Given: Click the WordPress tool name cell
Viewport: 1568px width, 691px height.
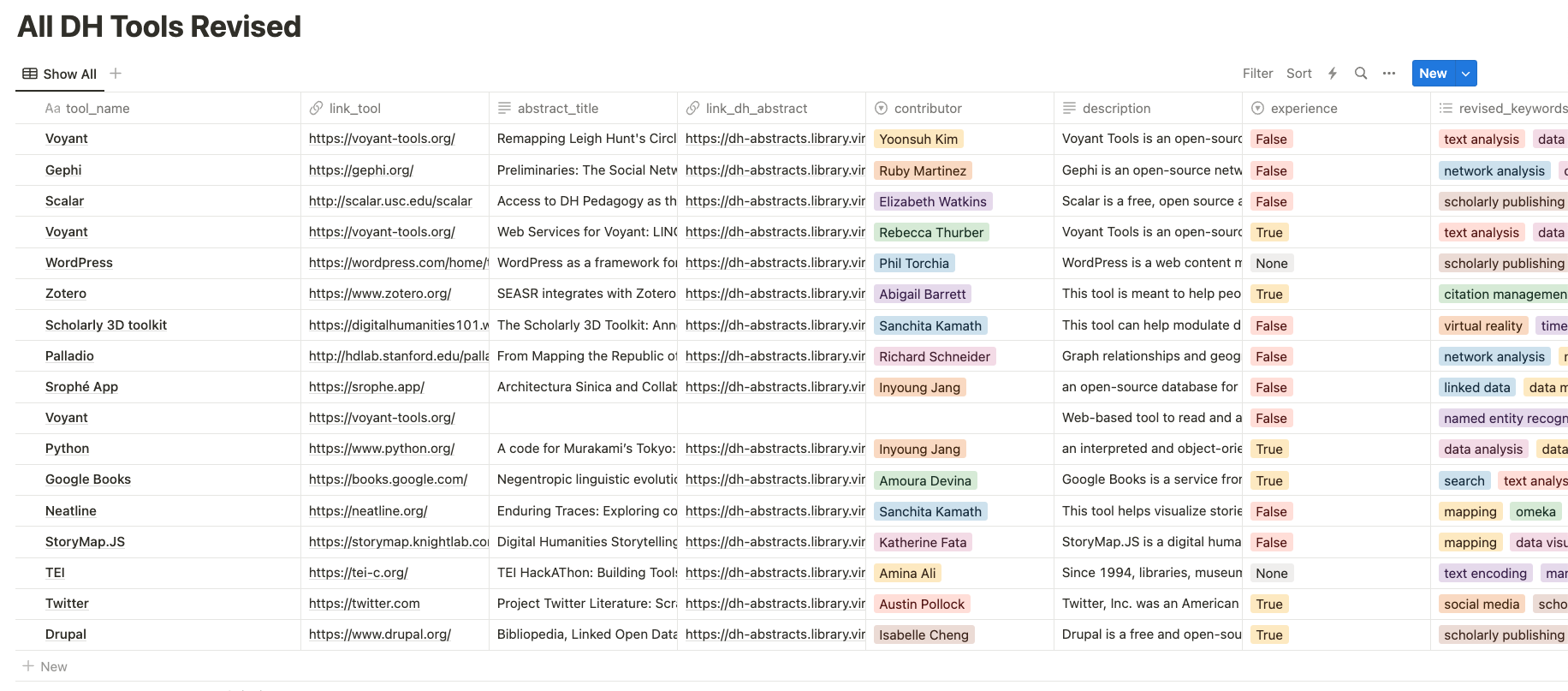Looking at the screenshot, I should pyautogui.click(x=79, y=263).
